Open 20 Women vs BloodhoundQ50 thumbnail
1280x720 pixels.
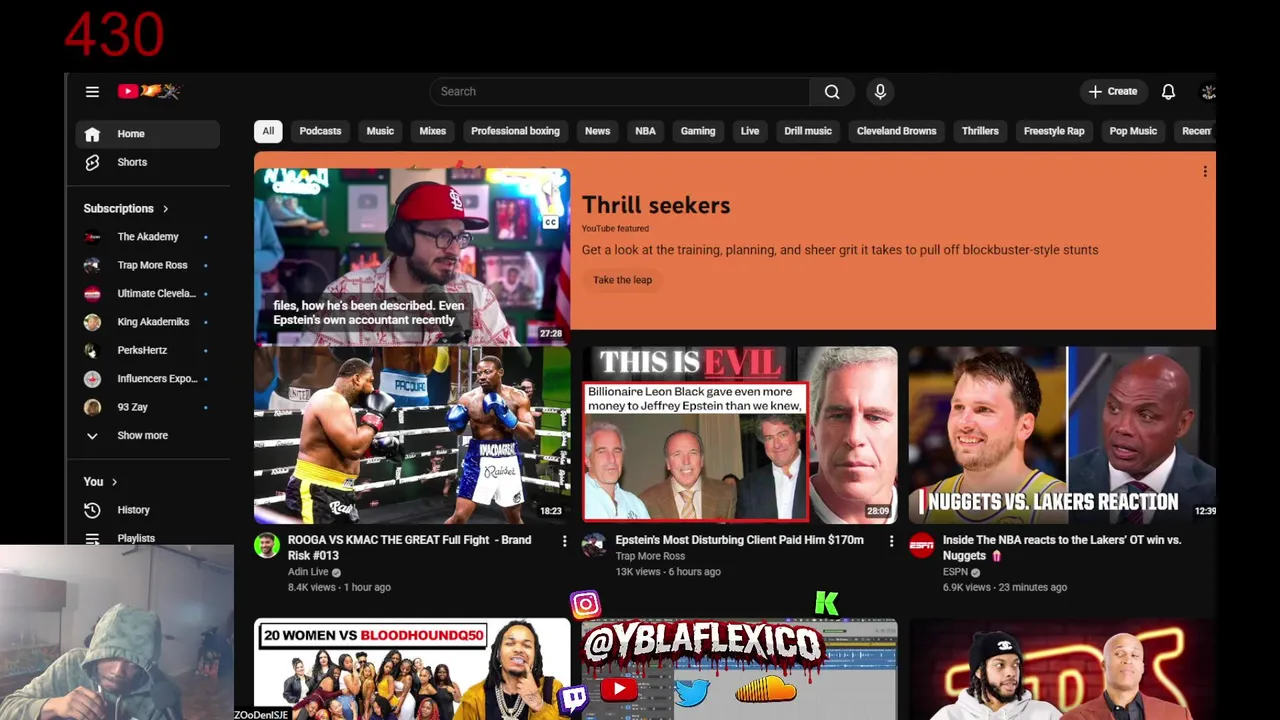click(412, 669)
